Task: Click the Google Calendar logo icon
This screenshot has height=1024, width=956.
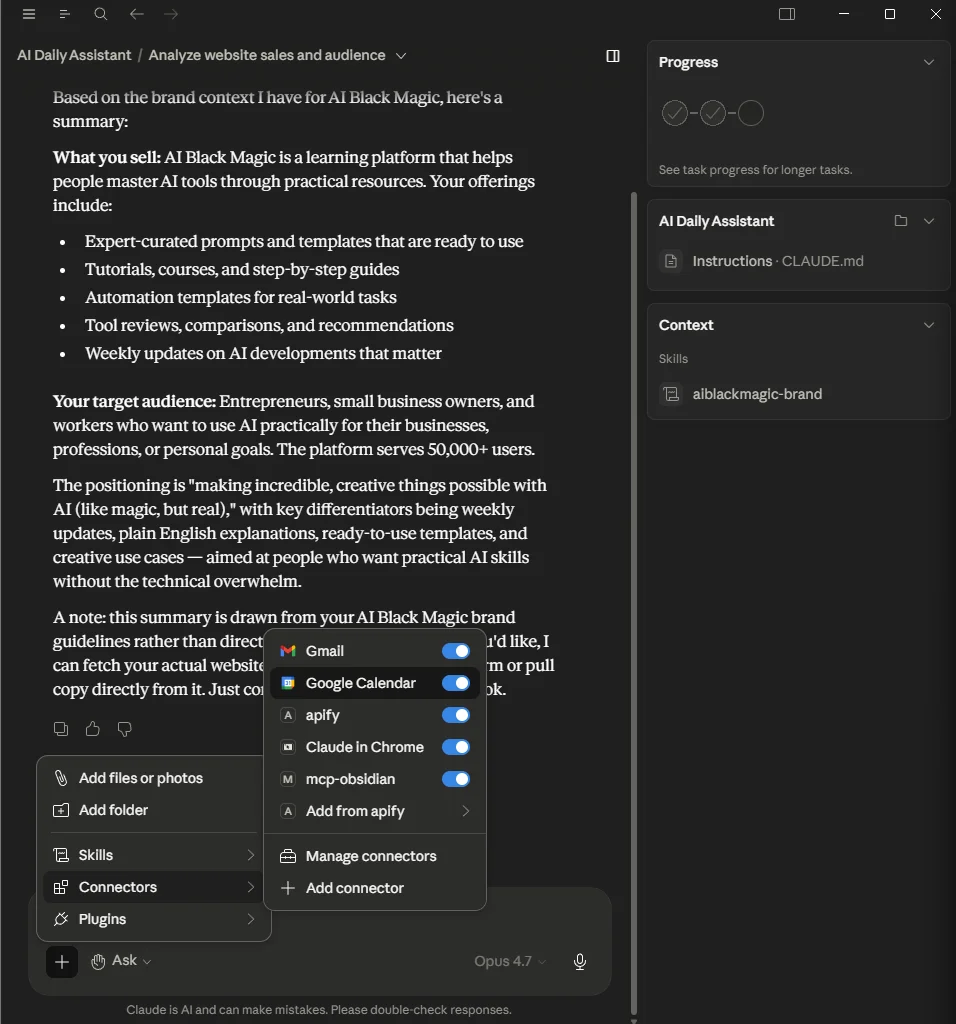Action: (288, 683)
